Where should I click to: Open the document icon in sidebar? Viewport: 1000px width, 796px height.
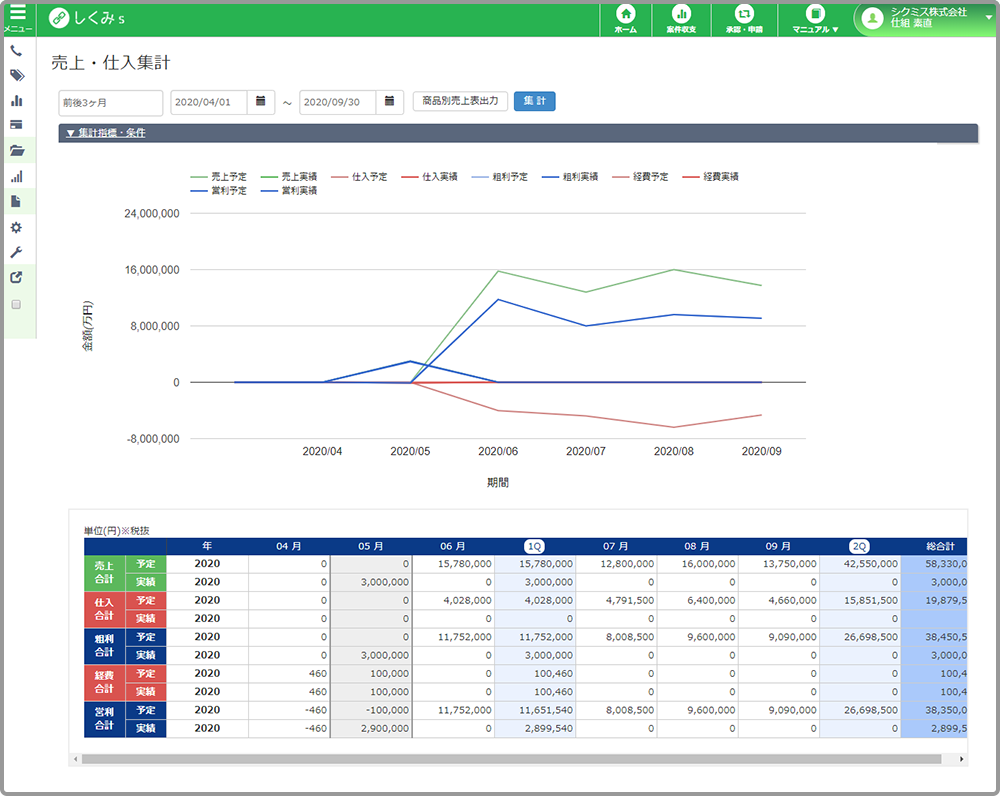click(16, 202)
